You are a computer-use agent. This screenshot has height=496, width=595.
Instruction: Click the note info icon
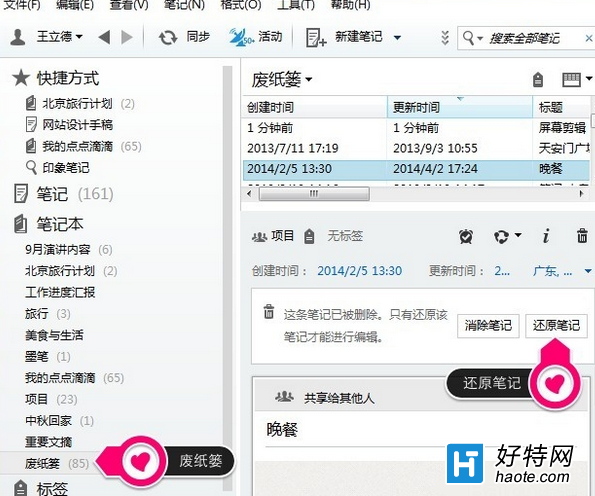click(546, 236)
